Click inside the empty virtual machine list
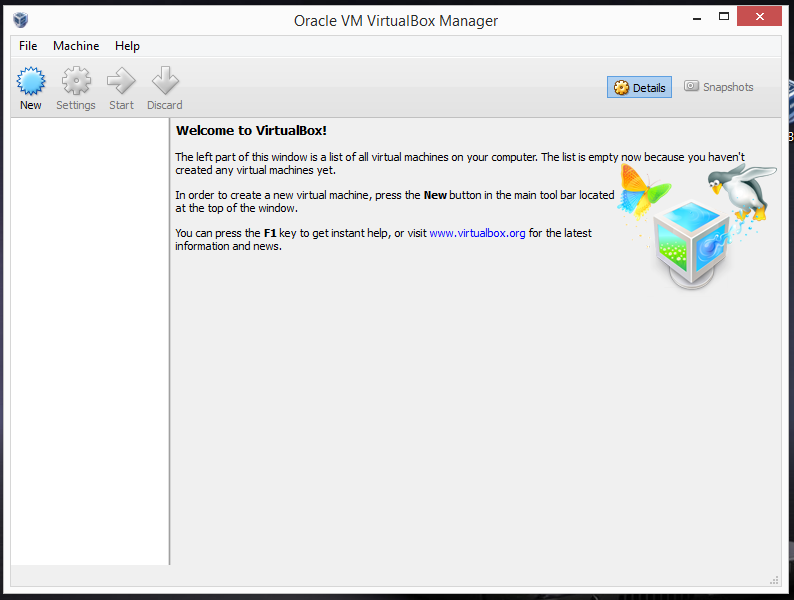Image resolution: width=794 pixels, height=600 pixels. (89, 340)
